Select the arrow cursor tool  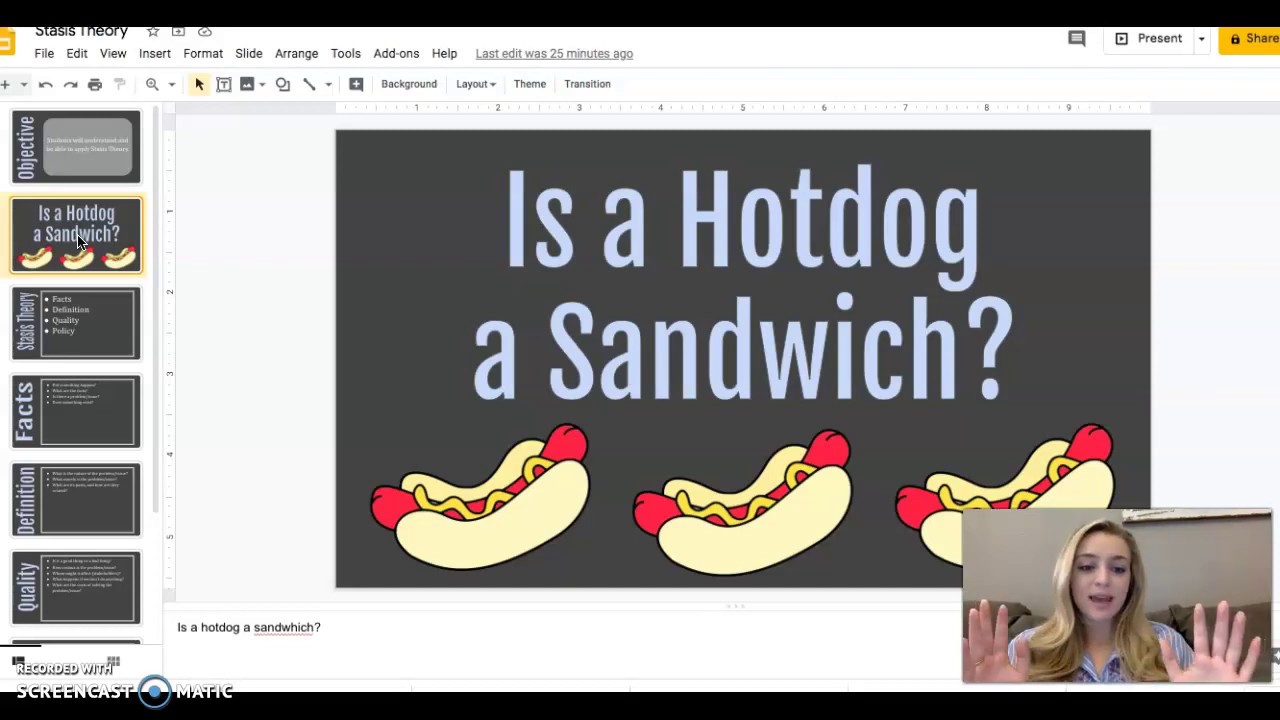click(x=199, y=84)
